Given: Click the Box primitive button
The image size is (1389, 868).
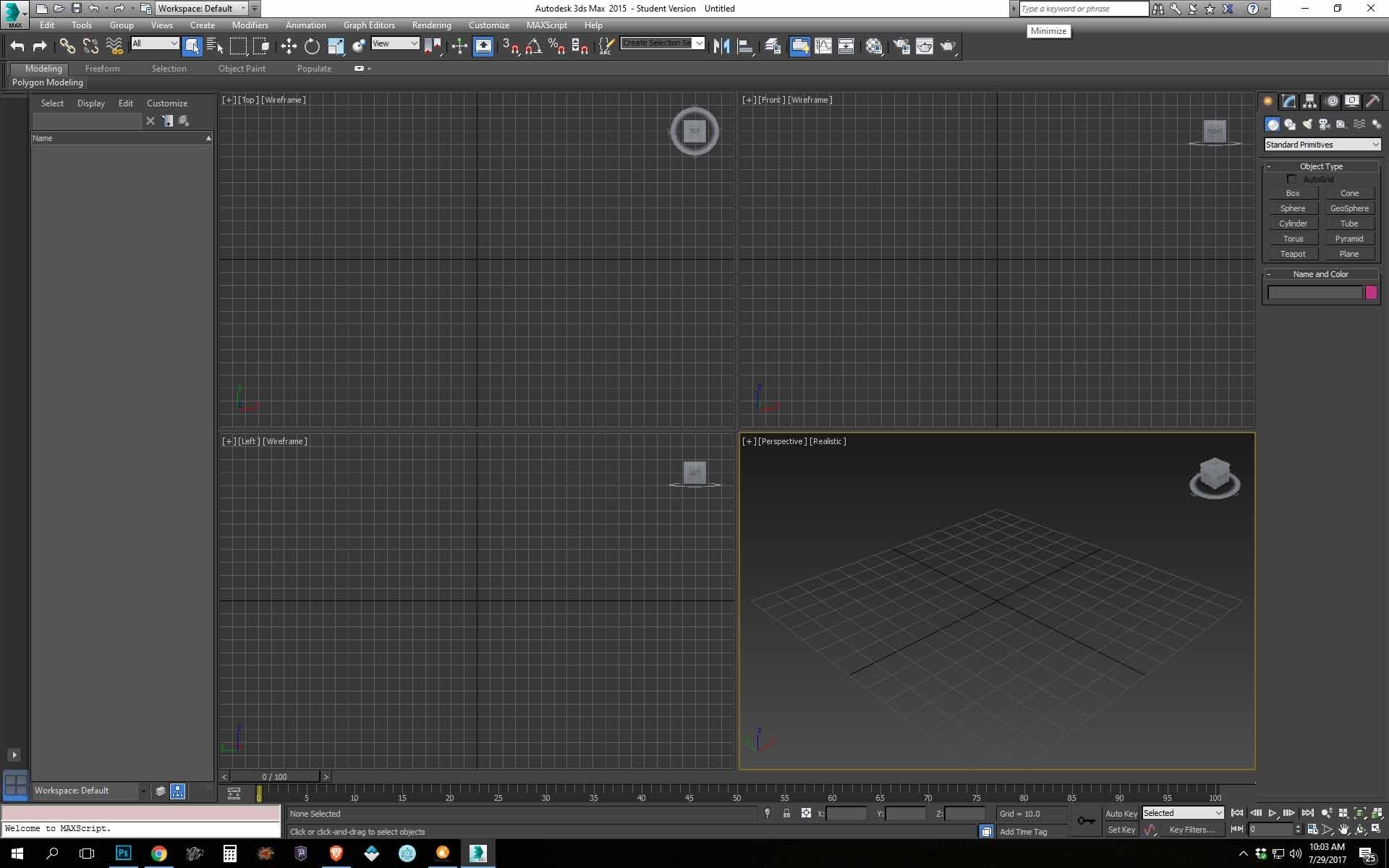Looking at the screenshot, I should coord(1293,192).
